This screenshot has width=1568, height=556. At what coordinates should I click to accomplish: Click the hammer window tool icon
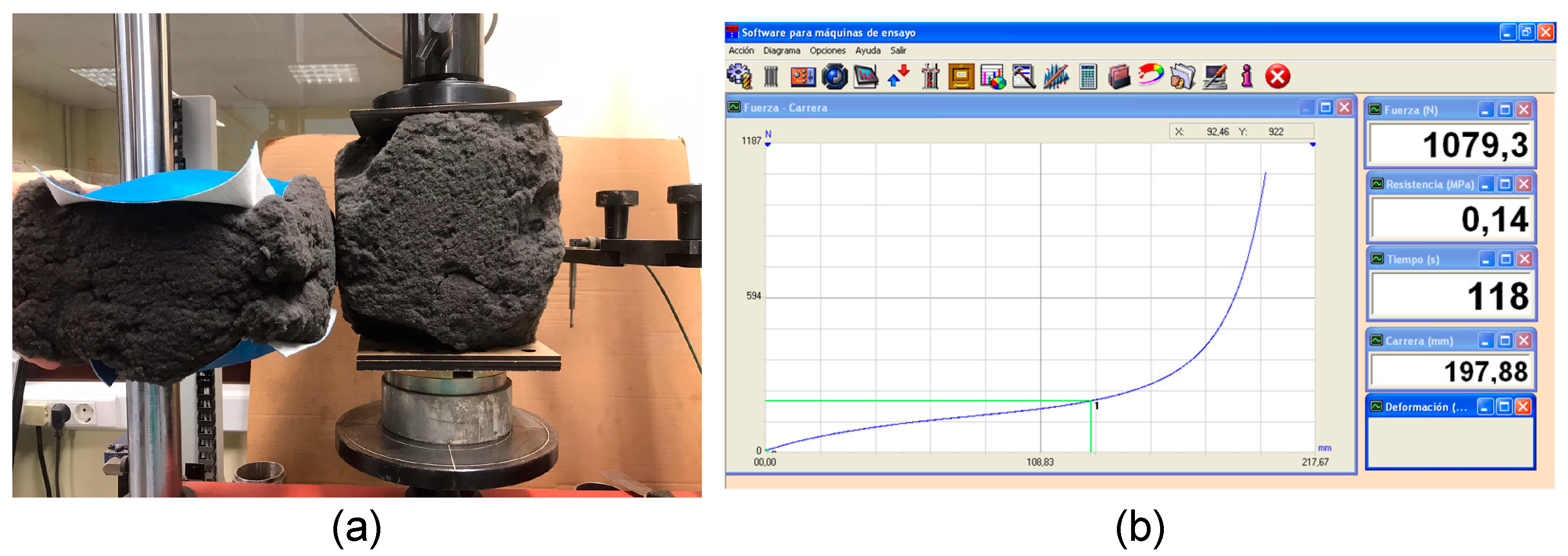(x=1024, y=77)
